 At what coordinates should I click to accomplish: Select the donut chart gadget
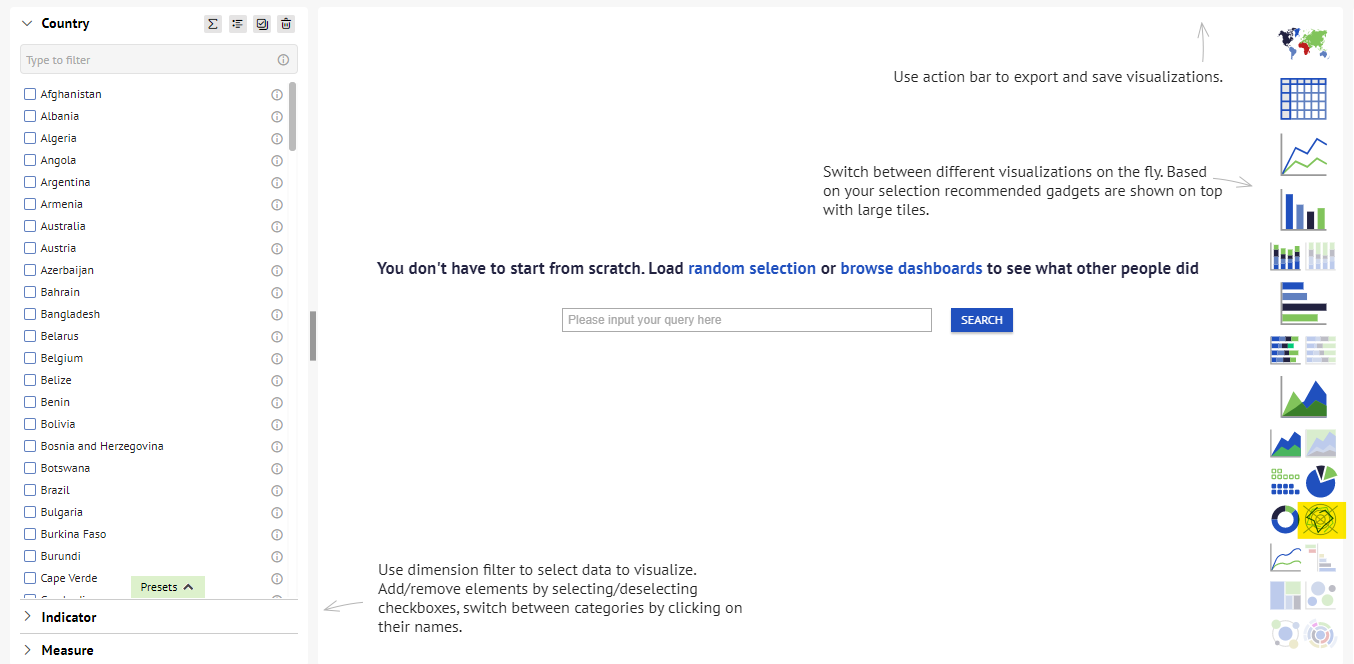pyautogui.click(x=1285, y=519)
